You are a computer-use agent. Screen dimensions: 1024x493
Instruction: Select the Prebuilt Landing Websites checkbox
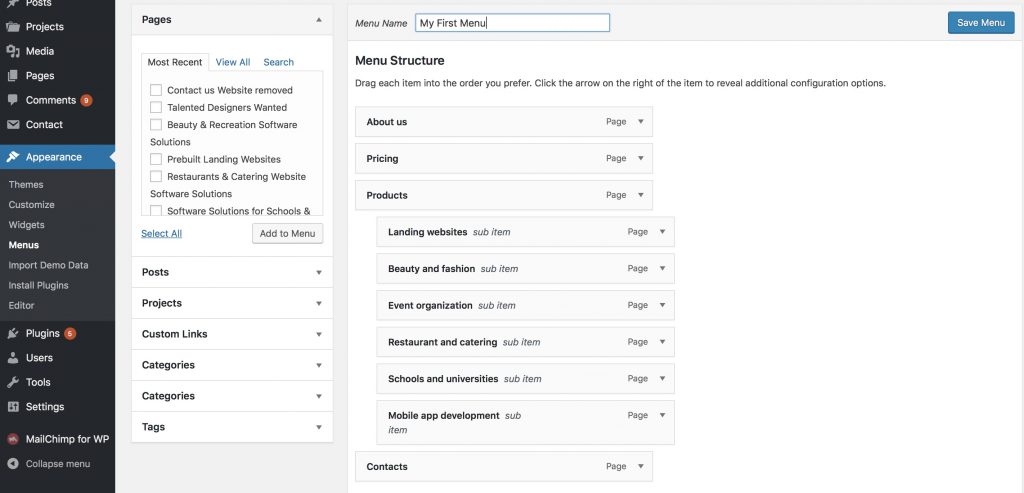pyautogui.click(x=156, y=159)
